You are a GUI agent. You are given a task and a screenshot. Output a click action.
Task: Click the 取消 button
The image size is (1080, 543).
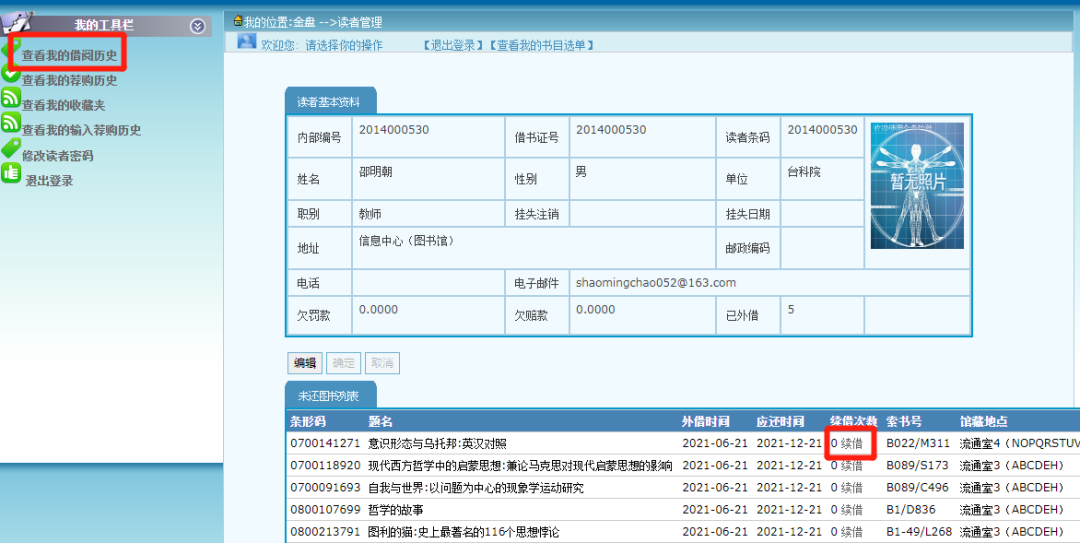click(382, 363)
